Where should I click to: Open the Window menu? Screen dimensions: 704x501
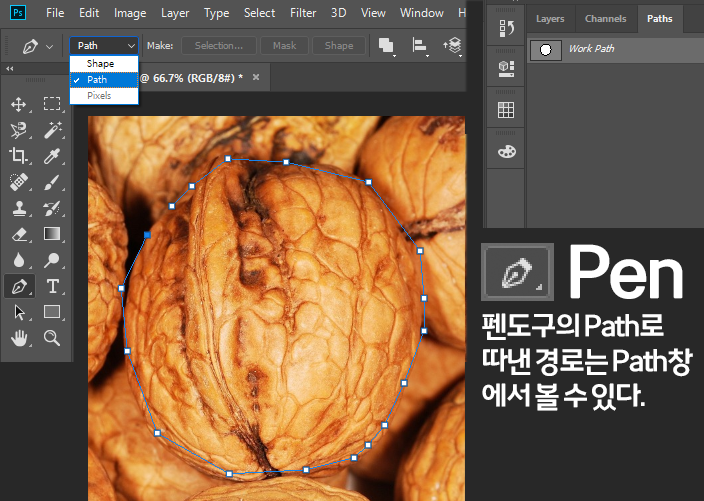(x=422, y=13)
